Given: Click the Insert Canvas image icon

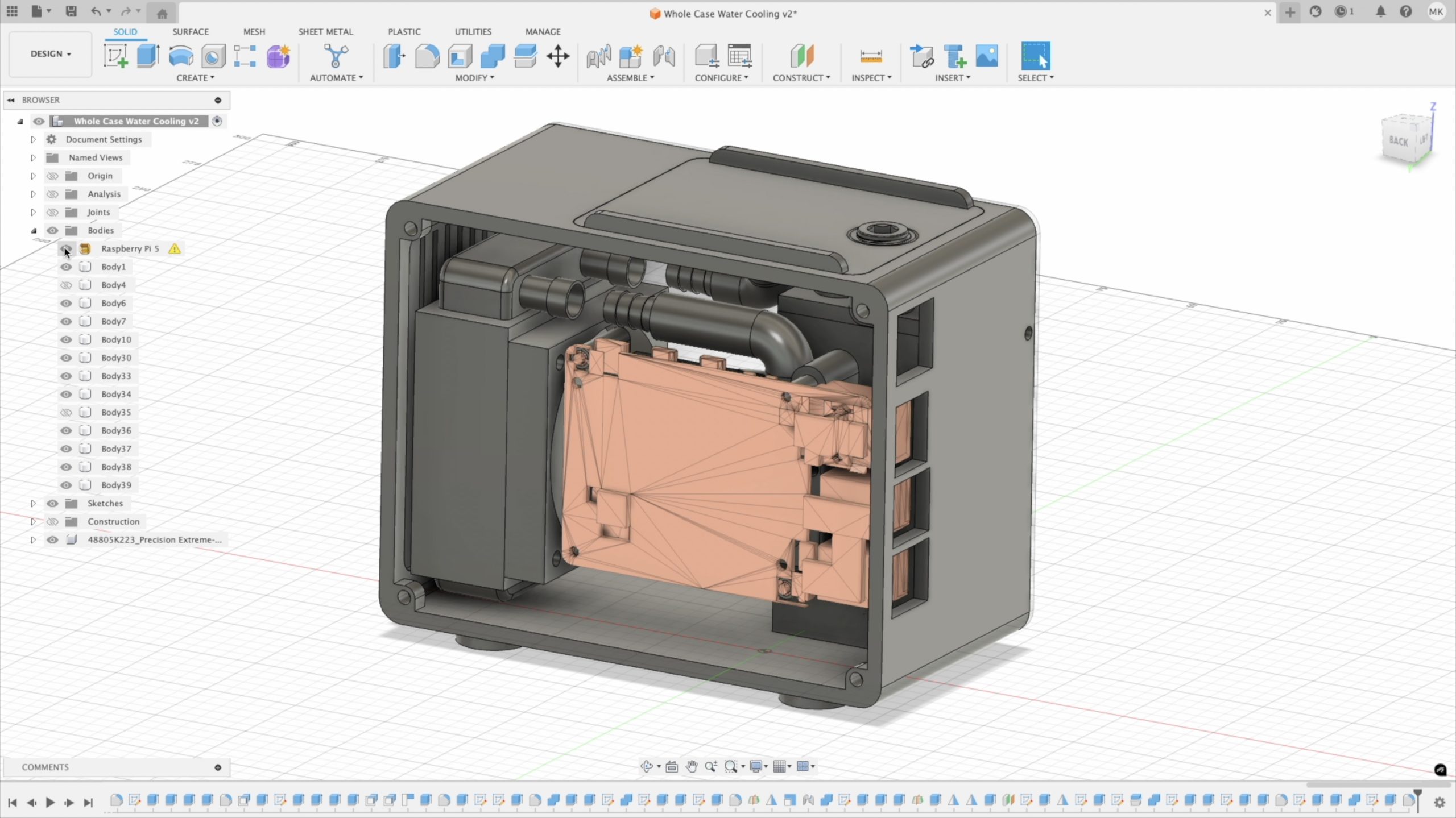Looking at the screenshot, I should [987, 56].
